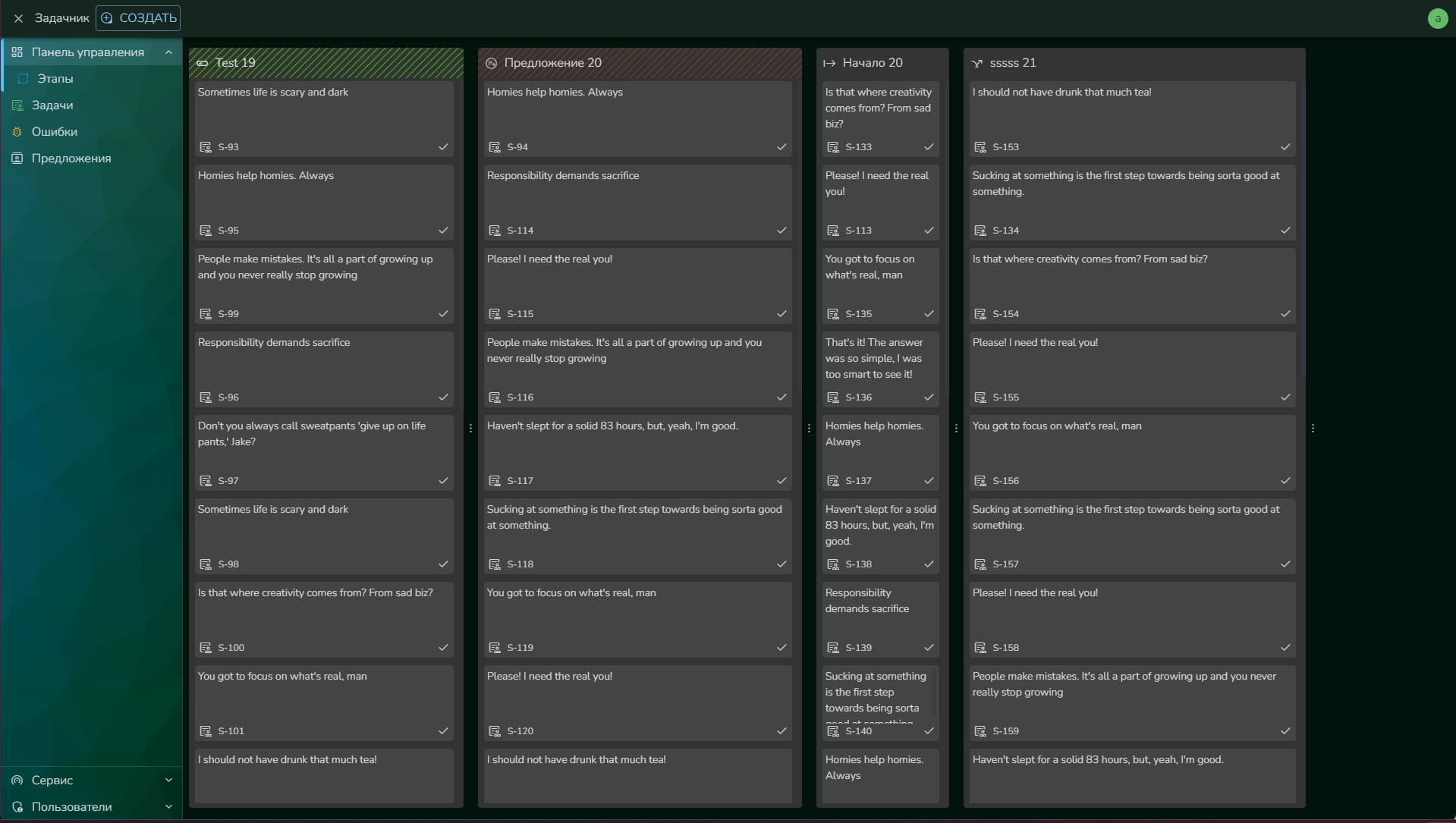Click task type icon of S-153
Screen dimensions: 1456x823
(980, 147)
